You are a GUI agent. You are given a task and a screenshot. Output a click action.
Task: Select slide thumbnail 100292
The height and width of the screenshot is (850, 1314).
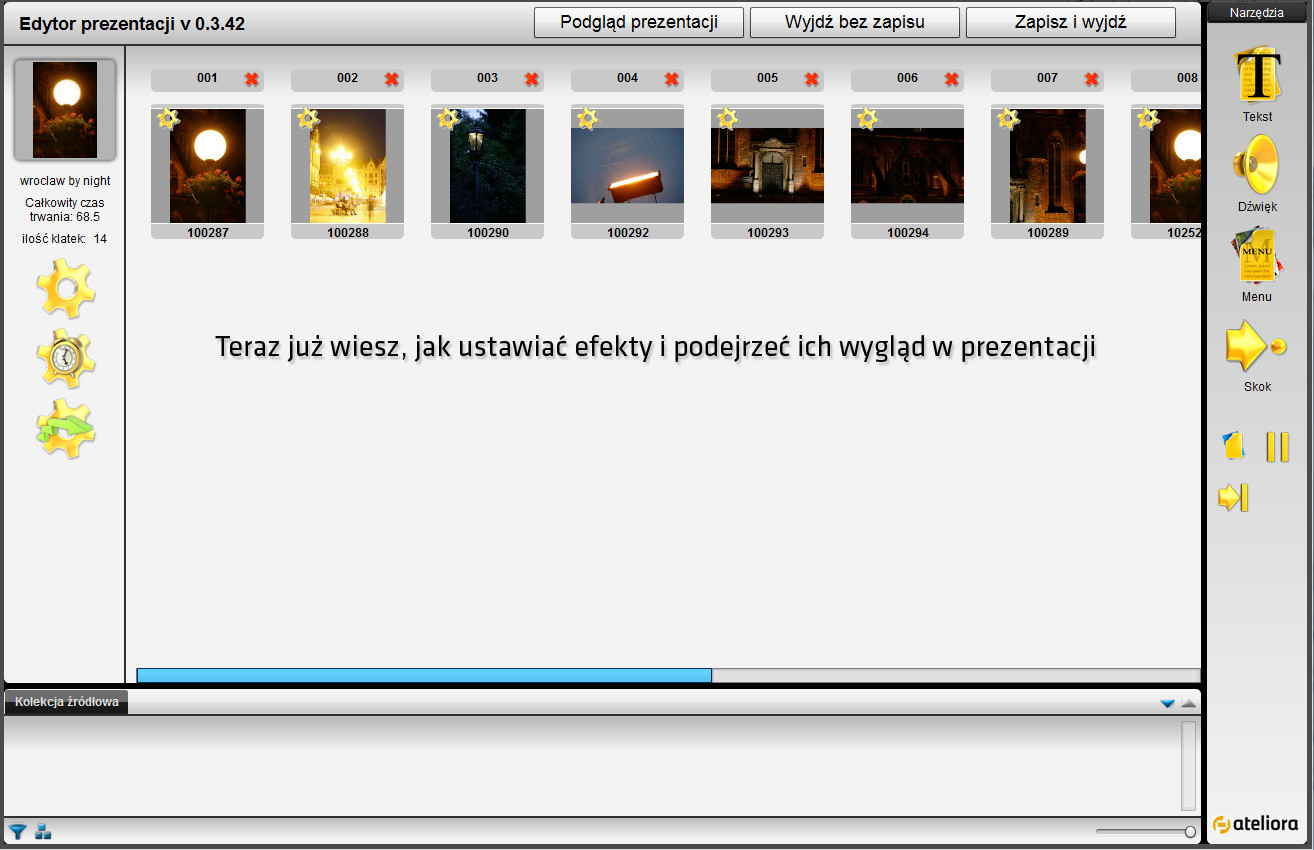point(627,165)
